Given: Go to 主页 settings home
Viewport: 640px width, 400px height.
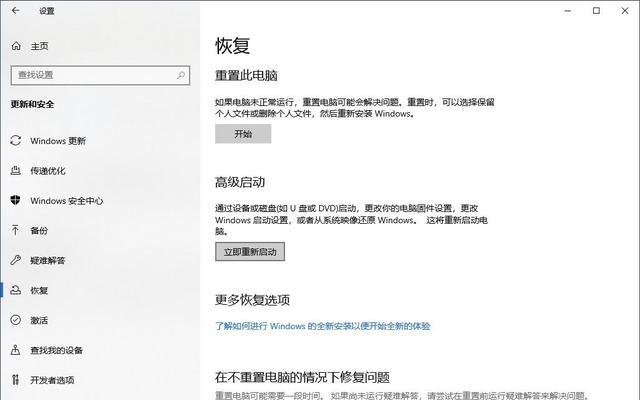Looking at the screenshot, I should point(40,46).
